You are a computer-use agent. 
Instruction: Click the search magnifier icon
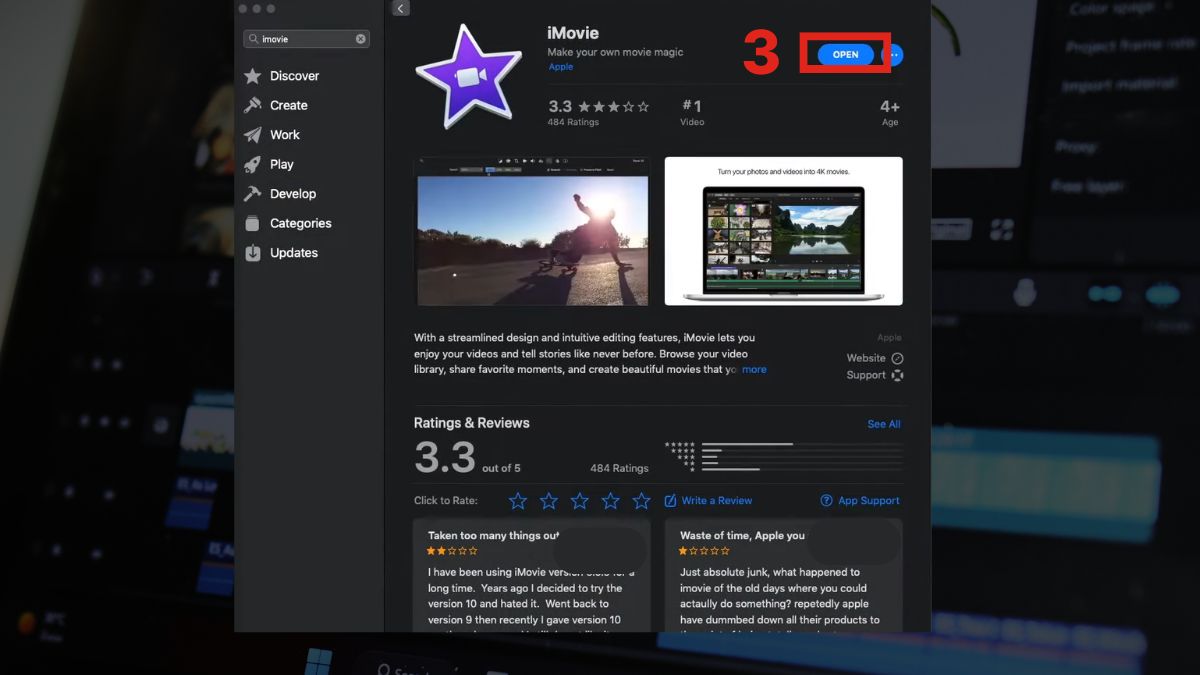point(253,39)
